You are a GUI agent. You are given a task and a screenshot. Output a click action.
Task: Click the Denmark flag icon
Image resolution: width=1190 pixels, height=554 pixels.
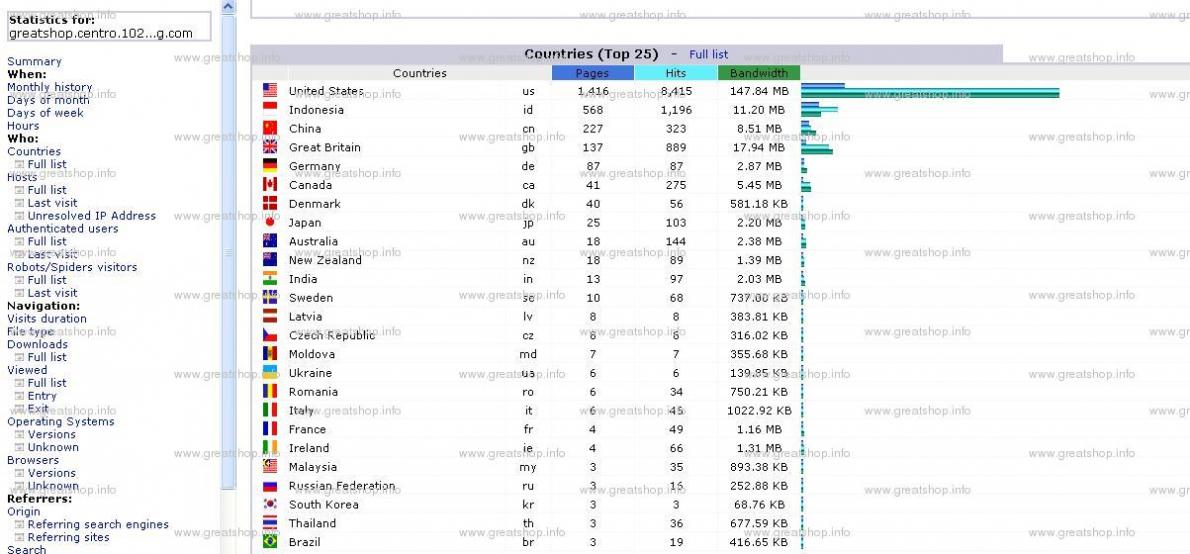(269, 203)
